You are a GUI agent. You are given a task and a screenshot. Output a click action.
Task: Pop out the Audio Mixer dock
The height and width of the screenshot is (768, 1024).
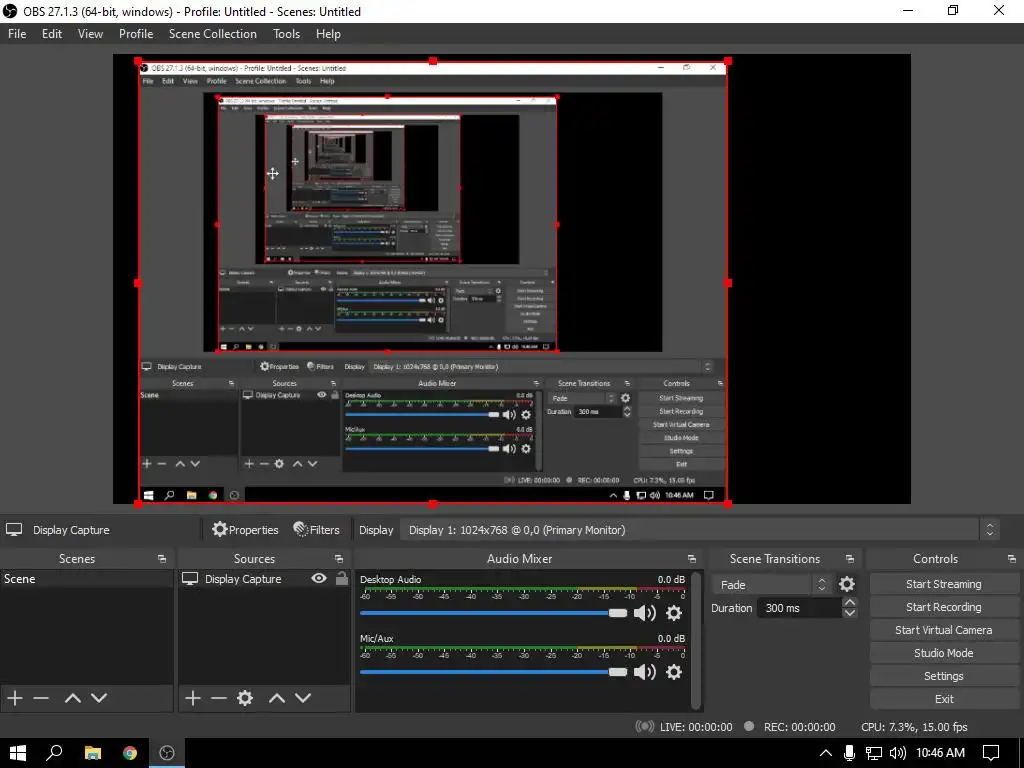692,559
